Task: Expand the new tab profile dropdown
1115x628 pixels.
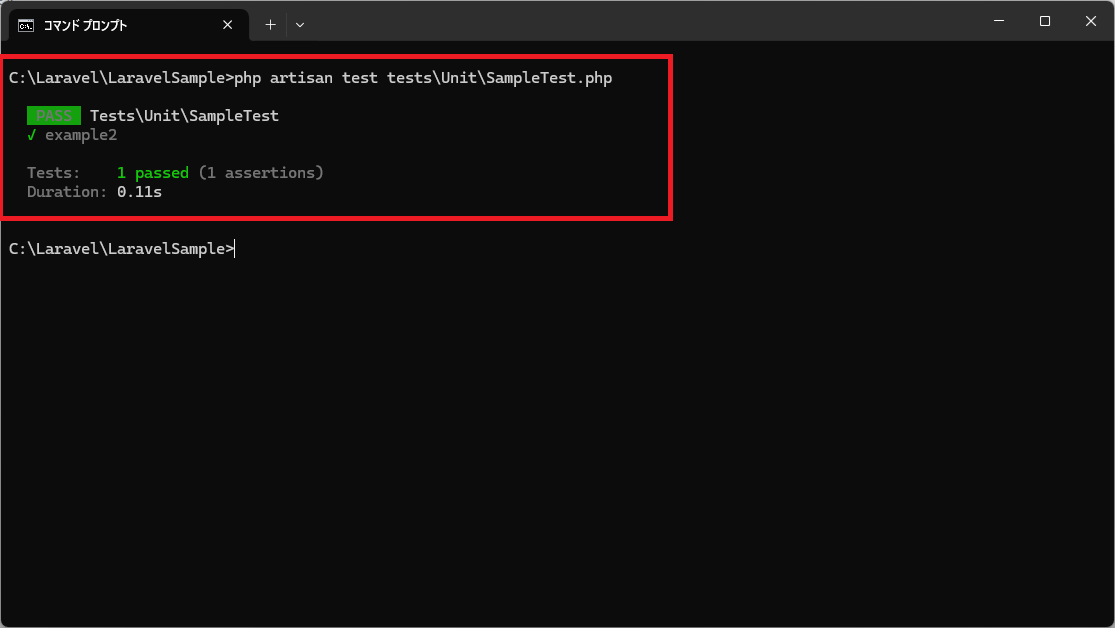Action: (x=300, y=25)
